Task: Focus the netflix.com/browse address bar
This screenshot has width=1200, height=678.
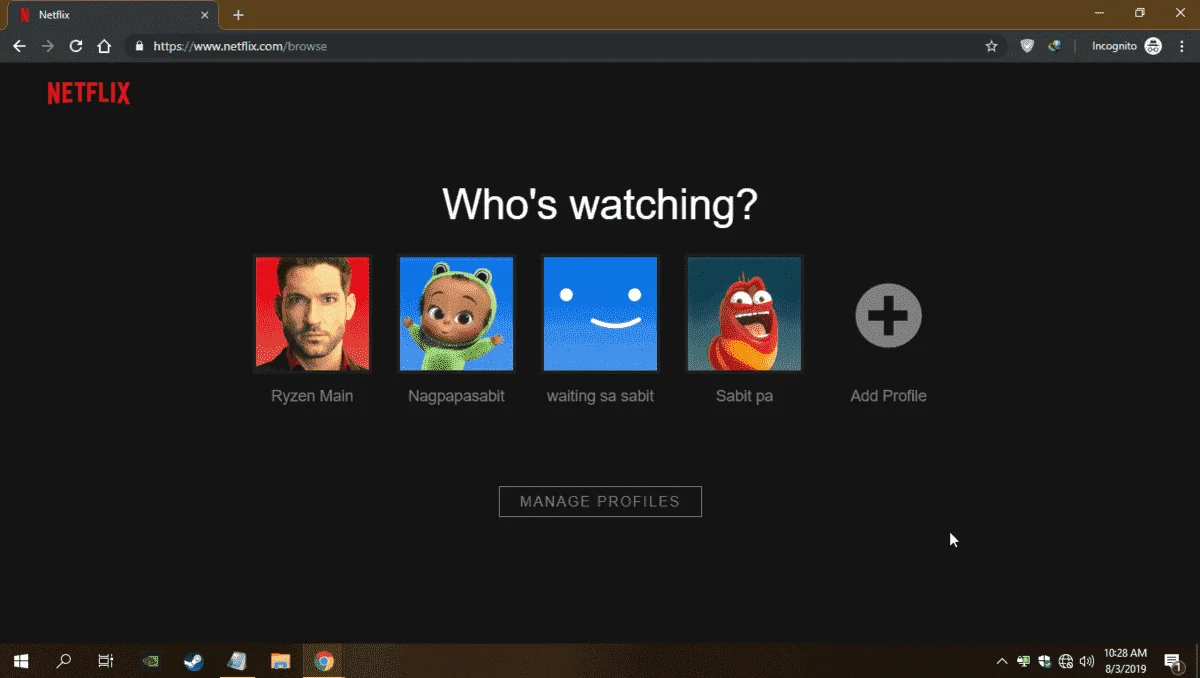Action: pyautogui.click(x=565, y=46)
